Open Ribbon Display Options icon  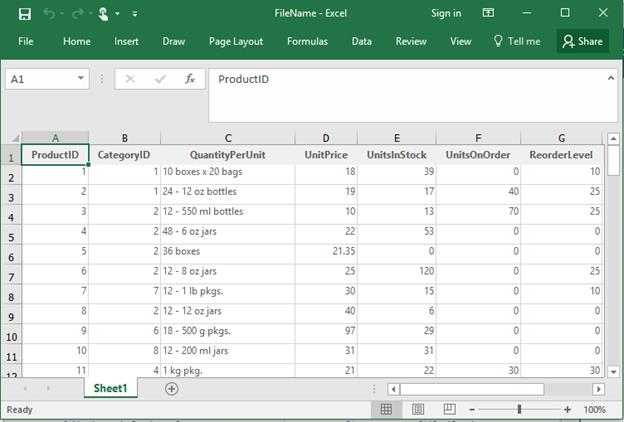pyautogui.click(x=488, y=13)
